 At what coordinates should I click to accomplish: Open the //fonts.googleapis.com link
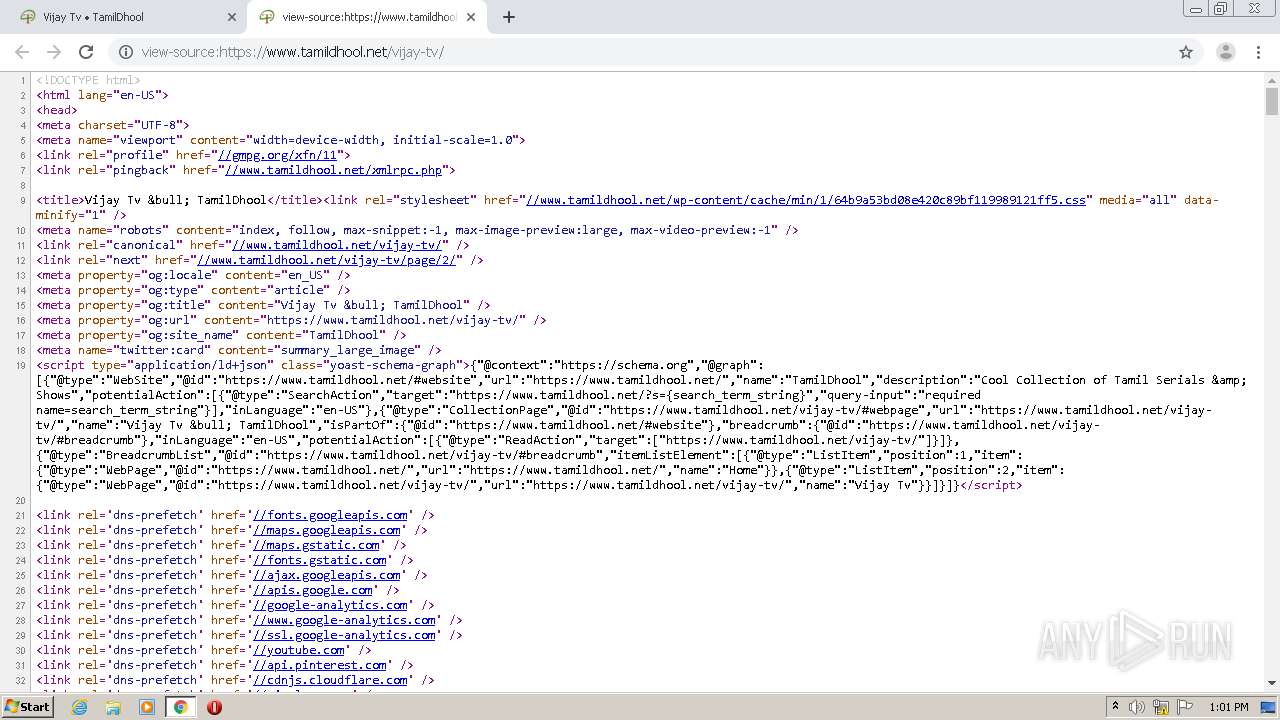(x=330, y=515)
